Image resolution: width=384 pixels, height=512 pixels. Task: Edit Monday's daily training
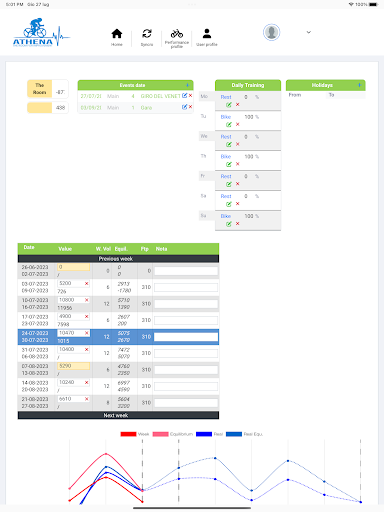[x=229, y=105]
